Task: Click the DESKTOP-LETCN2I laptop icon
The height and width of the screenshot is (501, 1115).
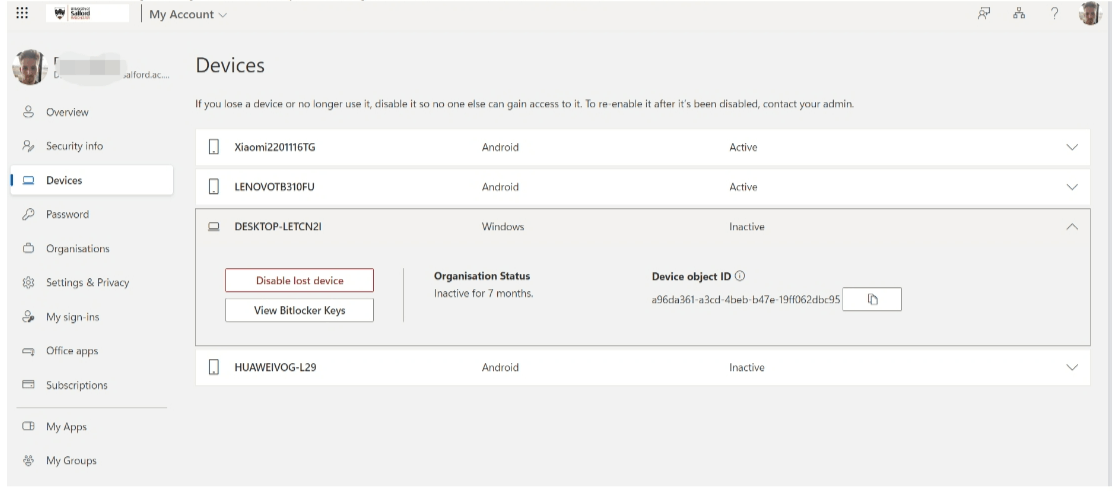Action: coord(213,227)
